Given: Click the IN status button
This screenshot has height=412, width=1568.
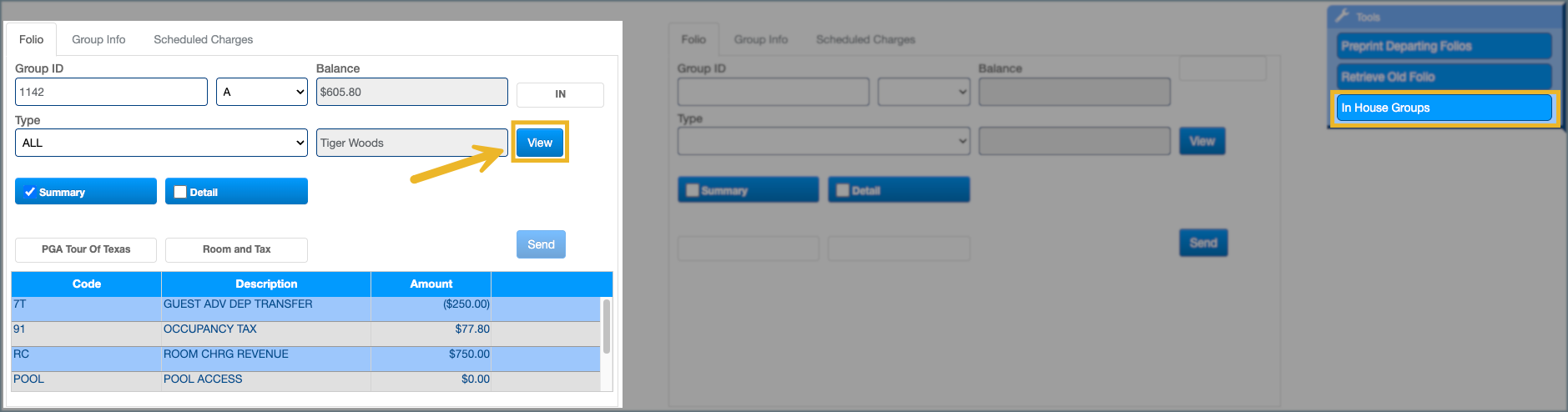Looking at the screenshot, I should coord(560,94).
